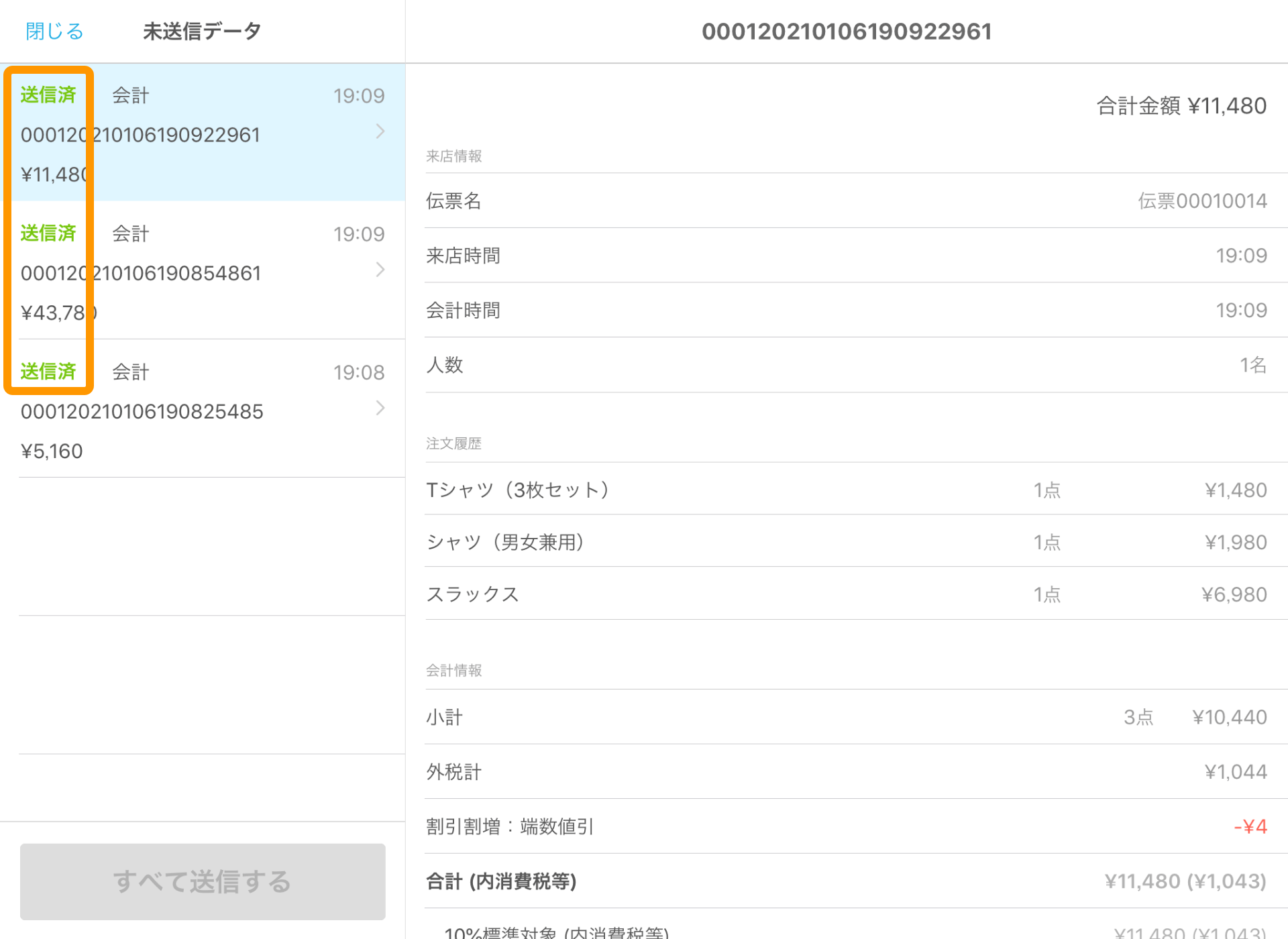This screenshot has height=939, width=1288.
Task: Click the 送信済 badge on the ¥43,780 record
Action: click(x=48, y=233)
